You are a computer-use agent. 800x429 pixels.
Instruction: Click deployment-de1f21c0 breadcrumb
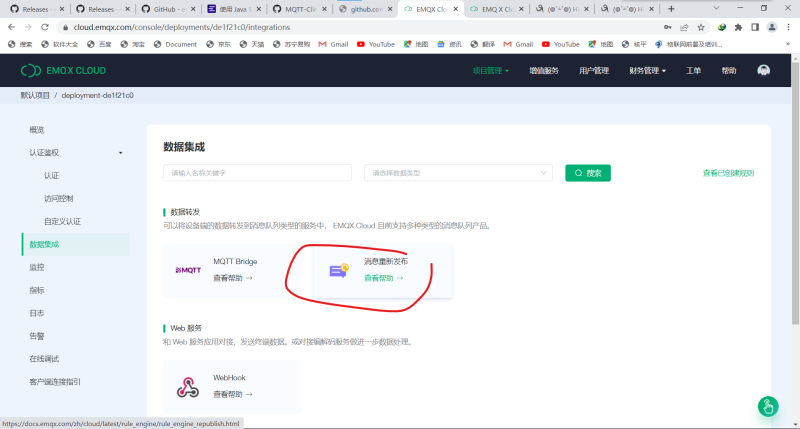point(97,95)
